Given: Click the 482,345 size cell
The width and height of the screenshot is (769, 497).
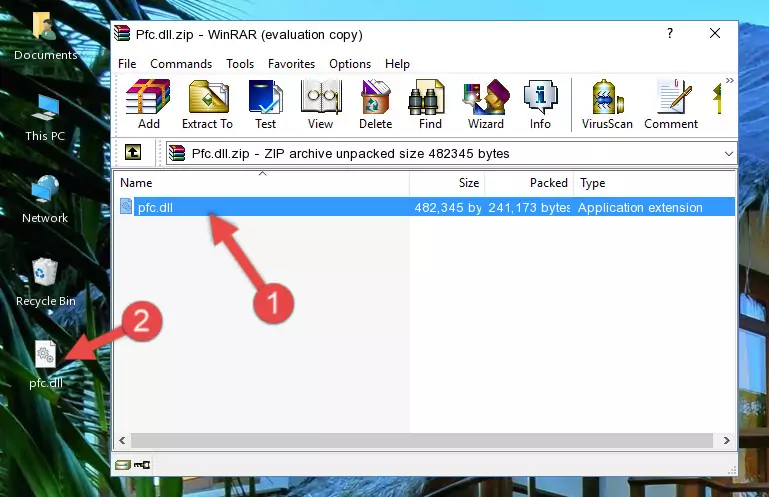Looking at the screenshot, I should [x=448, y=208].
